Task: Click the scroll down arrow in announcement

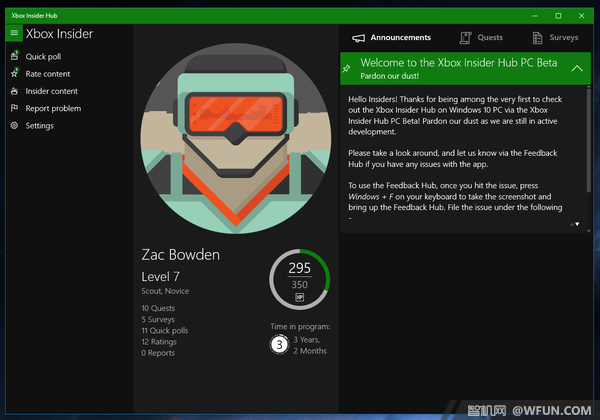Action: coord(577,224)
